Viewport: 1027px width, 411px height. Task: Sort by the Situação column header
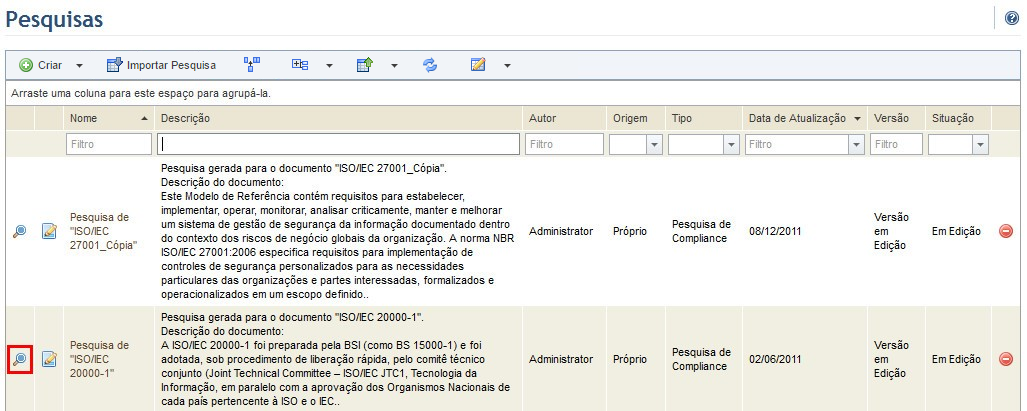(x=959, y=118)
